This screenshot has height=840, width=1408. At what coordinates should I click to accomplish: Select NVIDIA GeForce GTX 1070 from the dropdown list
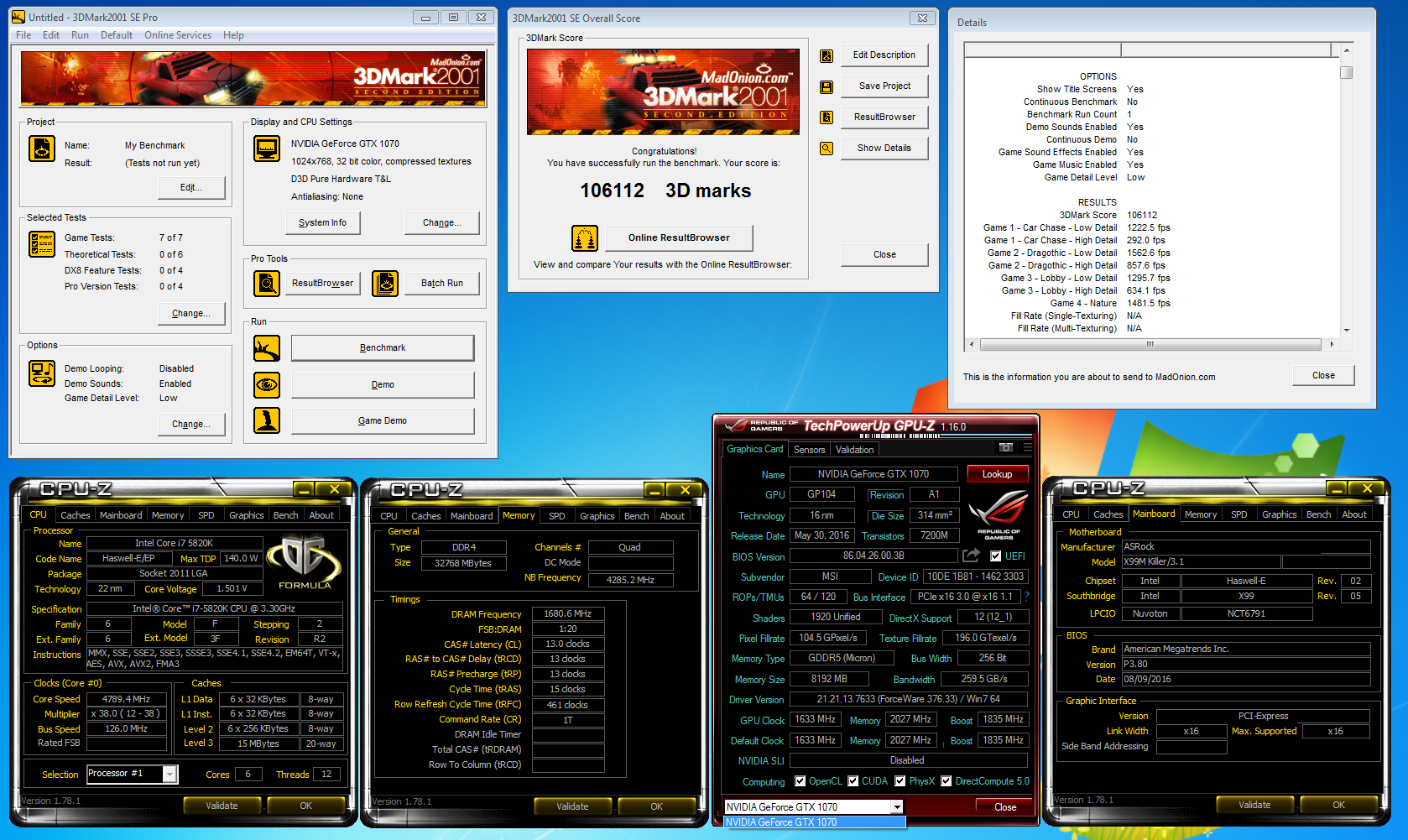pyautogui.click(x=815, y=822)
